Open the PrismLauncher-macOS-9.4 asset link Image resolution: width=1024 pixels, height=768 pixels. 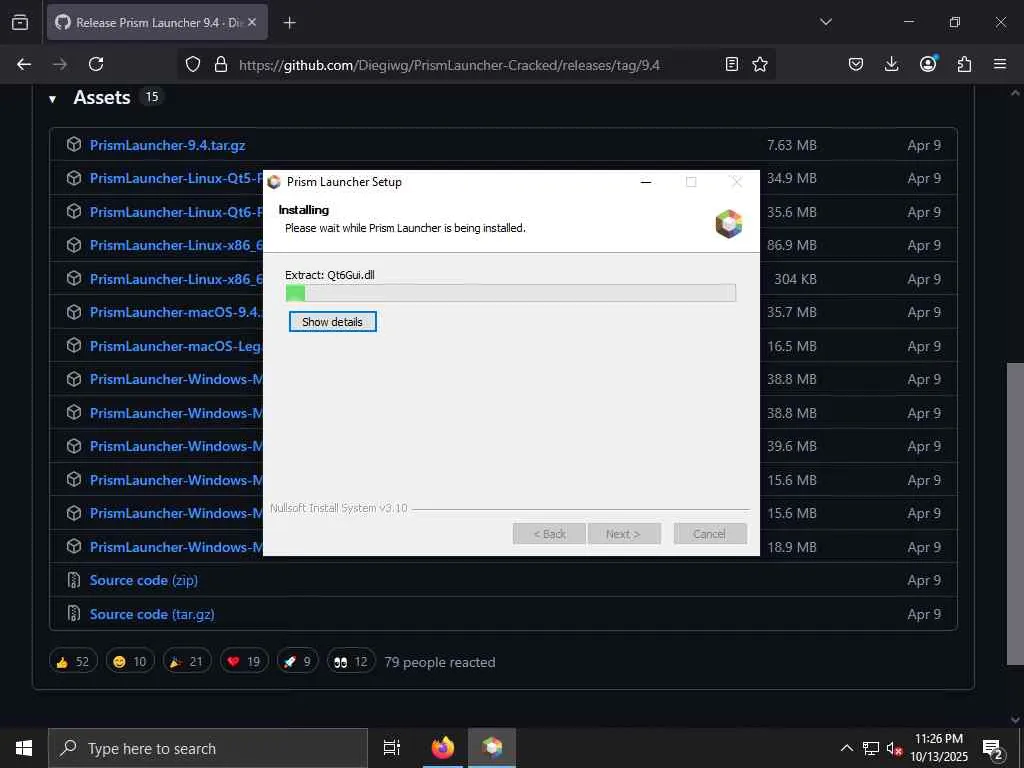[176, 312]
